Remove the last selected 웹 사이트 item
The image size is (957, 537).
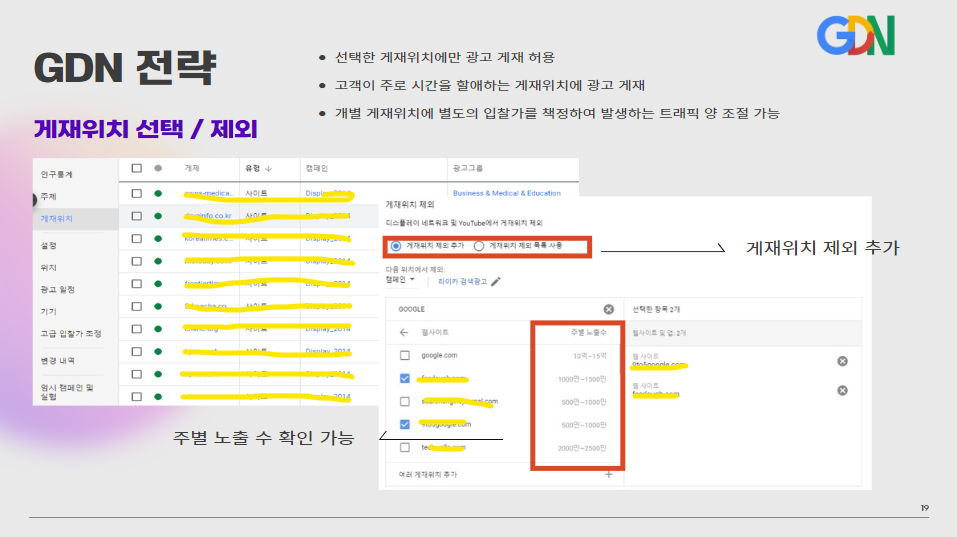[842, 391]
